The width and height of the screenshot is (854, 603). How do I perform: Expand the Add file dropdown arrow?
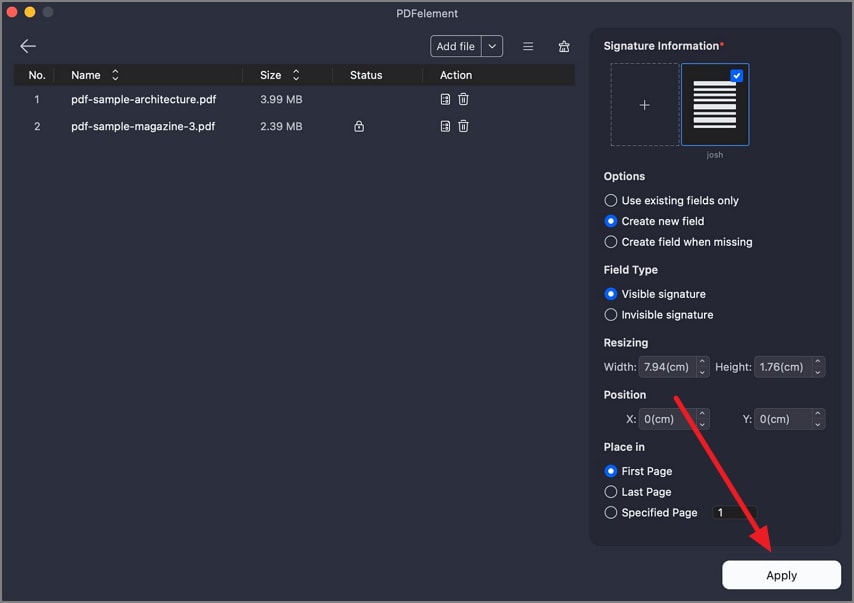click(x=491, y=46)
